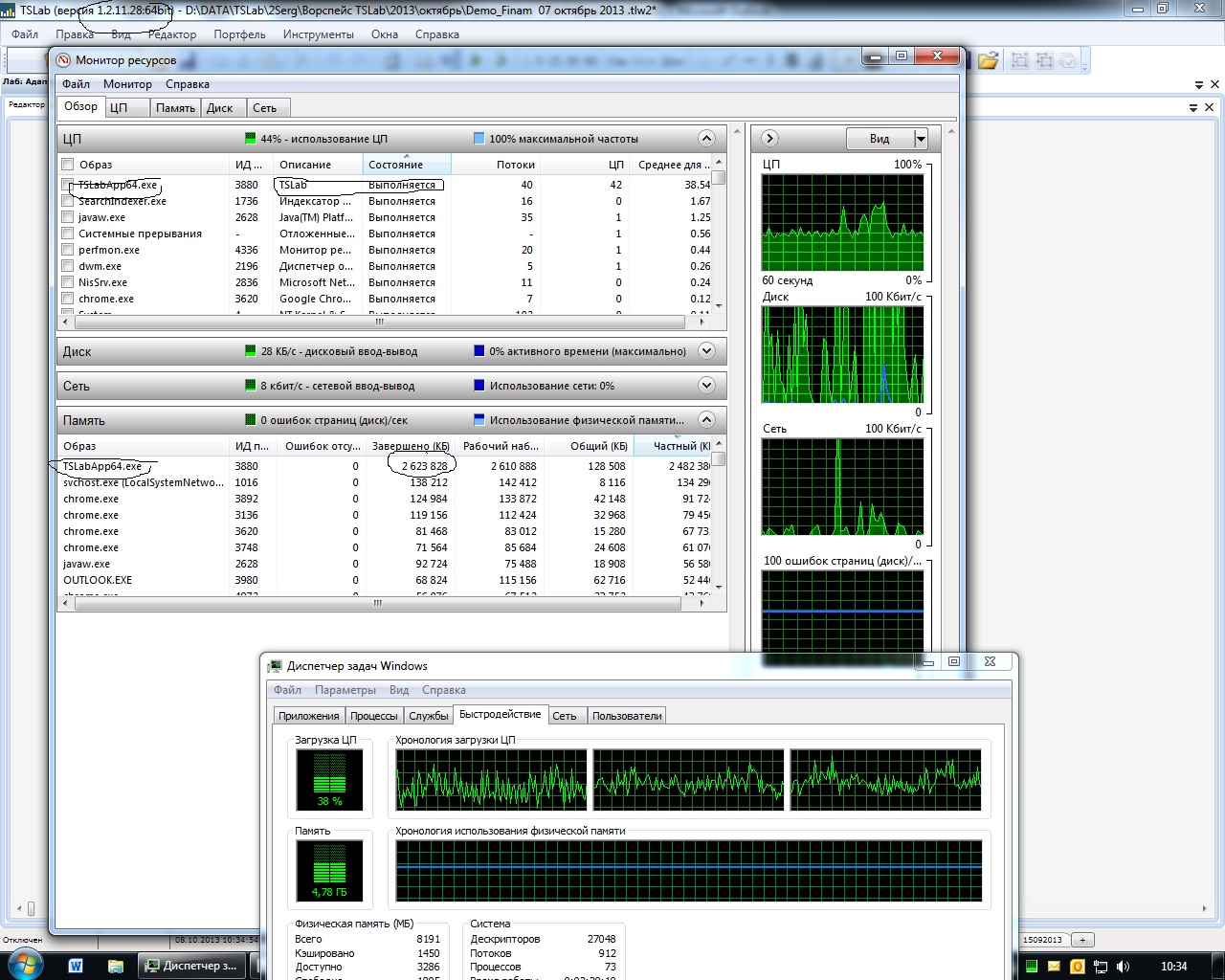Image resolution: width=1225 pixels, height=980 pixels.
Task: Expand the Сеть section chevron
Action: [706, 386]
